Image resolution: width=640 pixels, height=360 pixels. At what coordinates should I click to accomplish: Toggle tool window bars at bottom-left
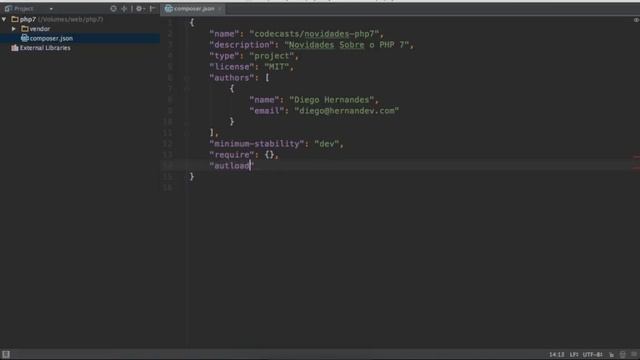tap(6, 354)
